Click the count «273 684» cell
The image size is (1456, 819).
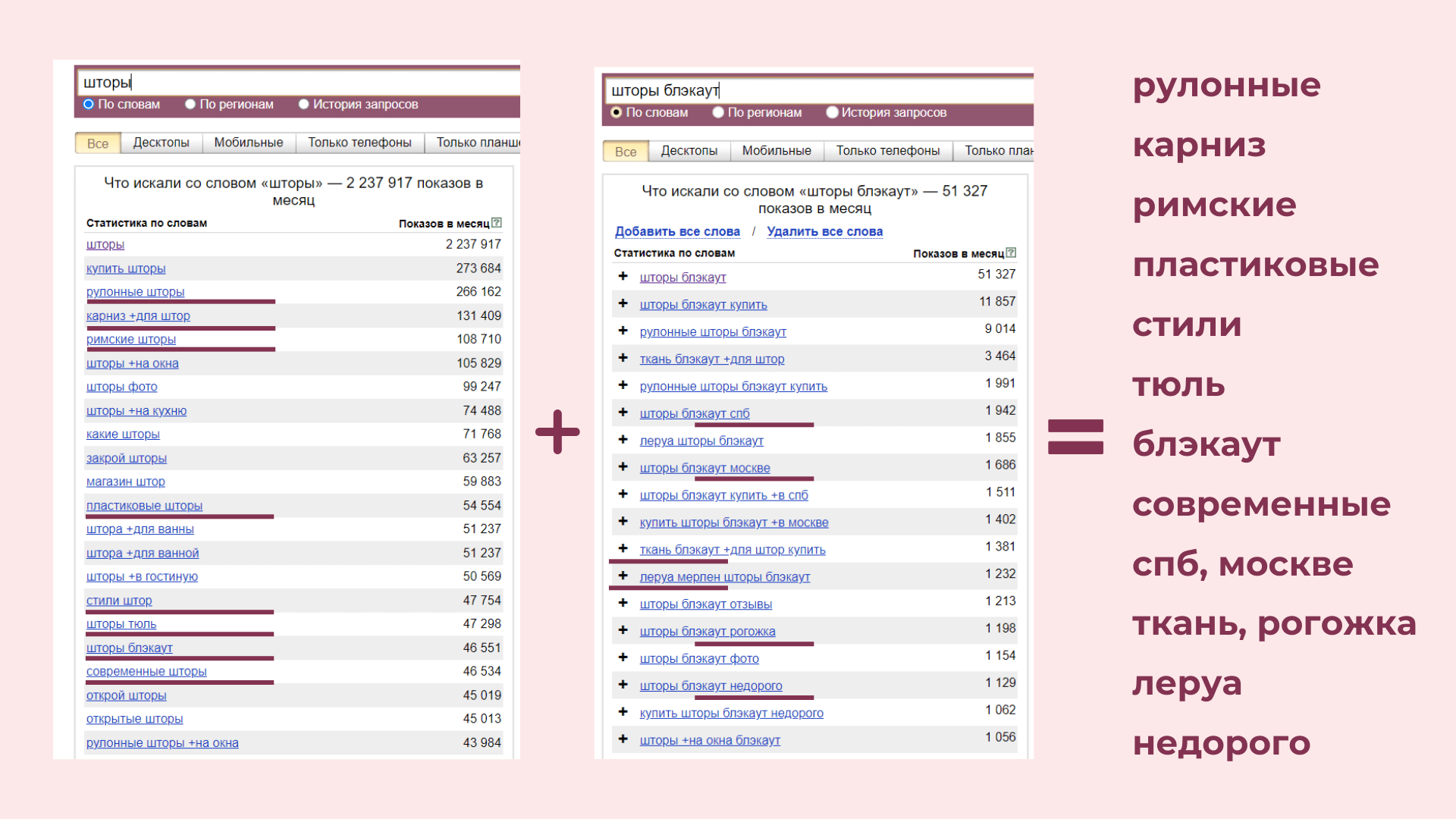(x=479, y=268)
